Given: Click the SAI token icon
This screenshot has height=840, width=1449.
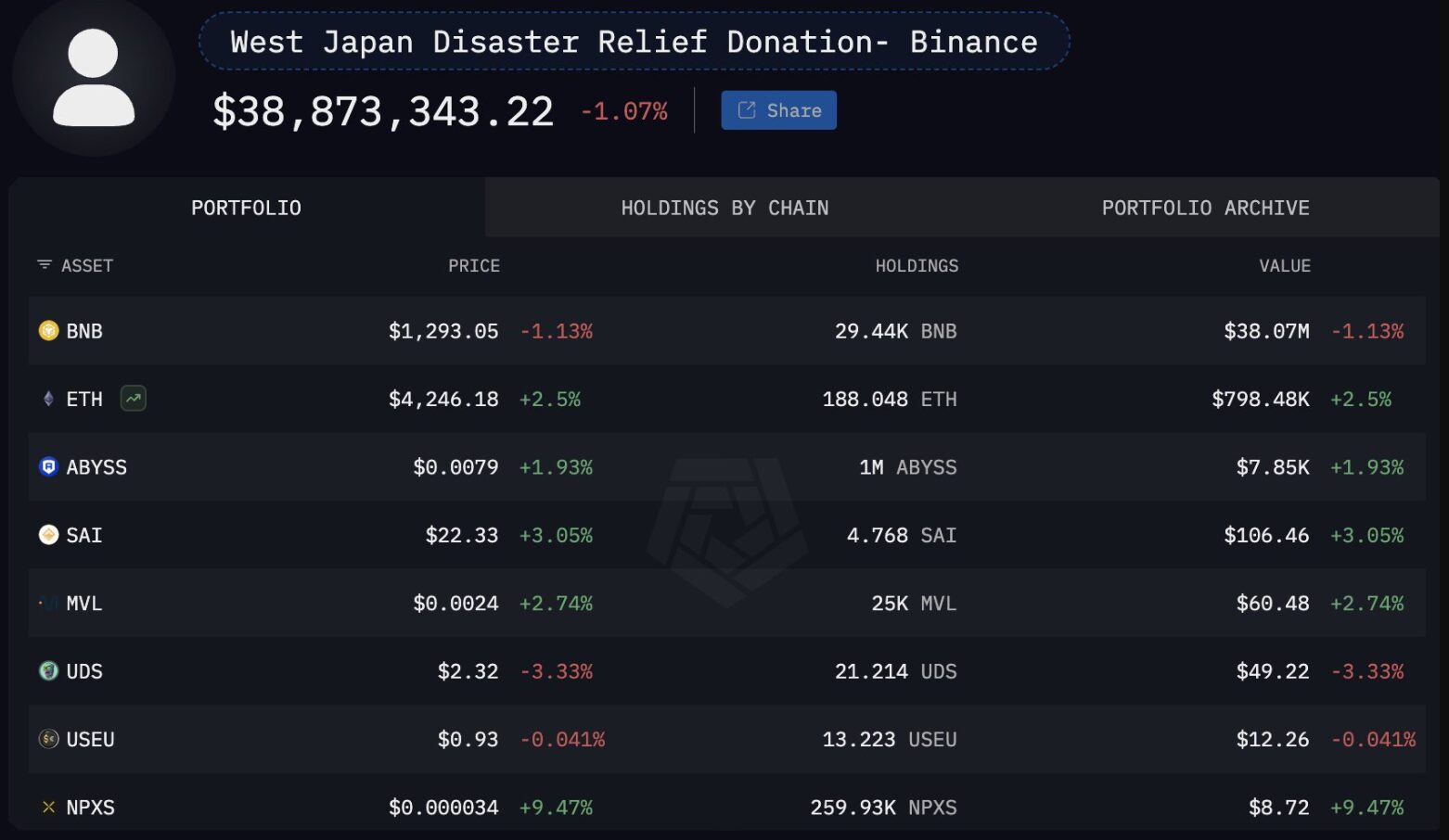Looking at the screenshot, I should coord(48,535).
